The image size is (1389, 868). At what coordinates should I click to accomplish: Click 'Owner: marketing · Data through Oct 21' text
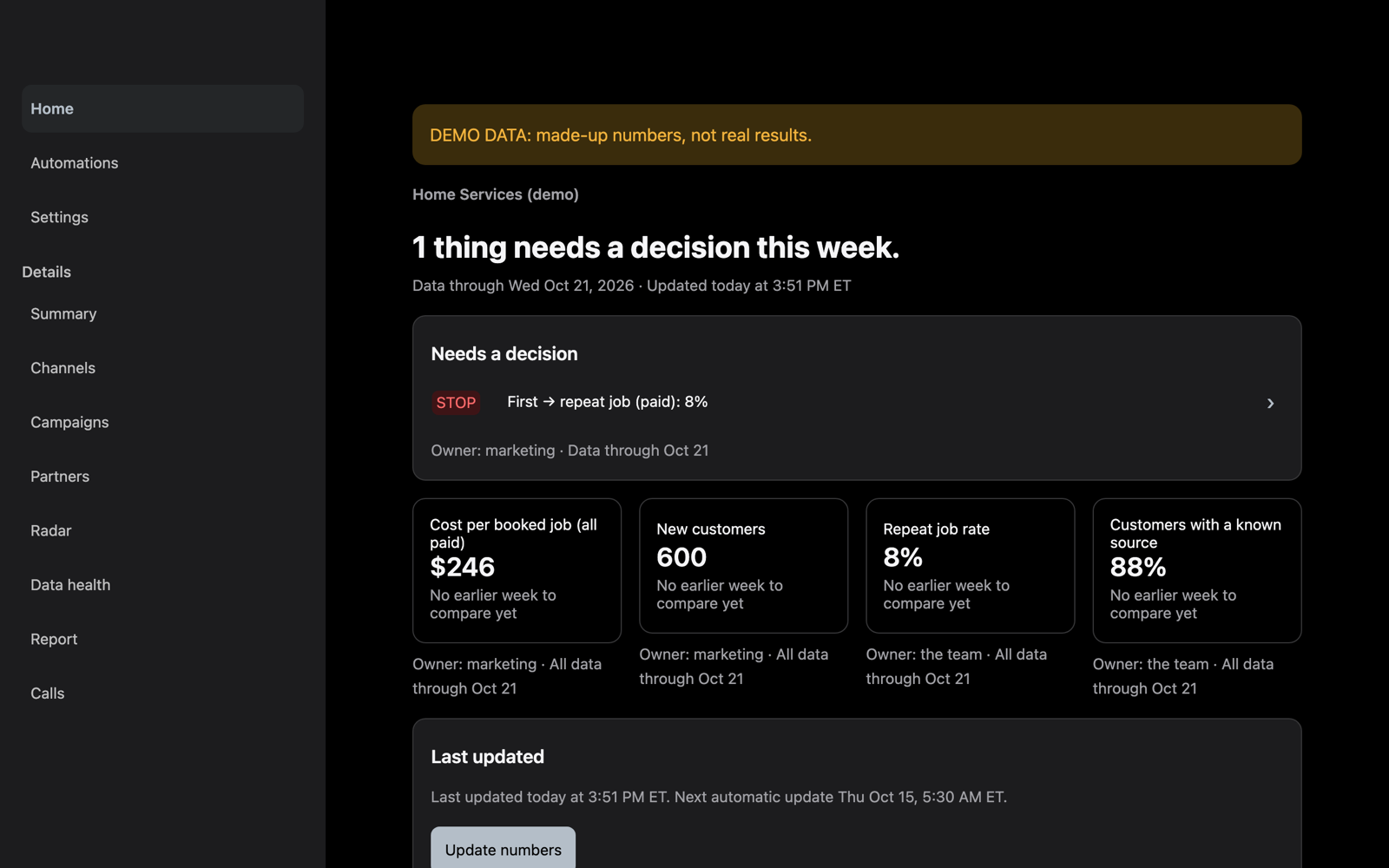(x=569, y=450)
